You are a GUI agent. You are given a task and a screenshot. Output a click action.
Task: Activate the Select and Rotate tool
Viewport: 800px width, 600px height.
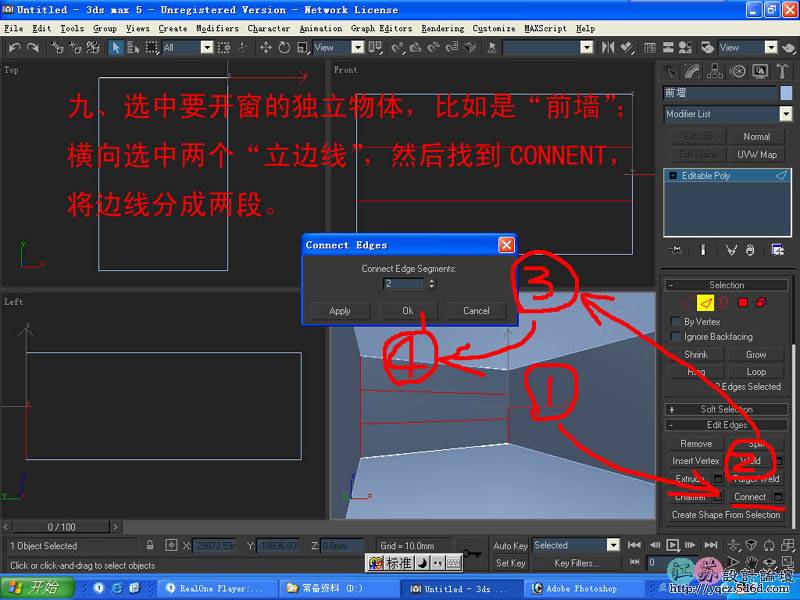(x=284, y=48)
